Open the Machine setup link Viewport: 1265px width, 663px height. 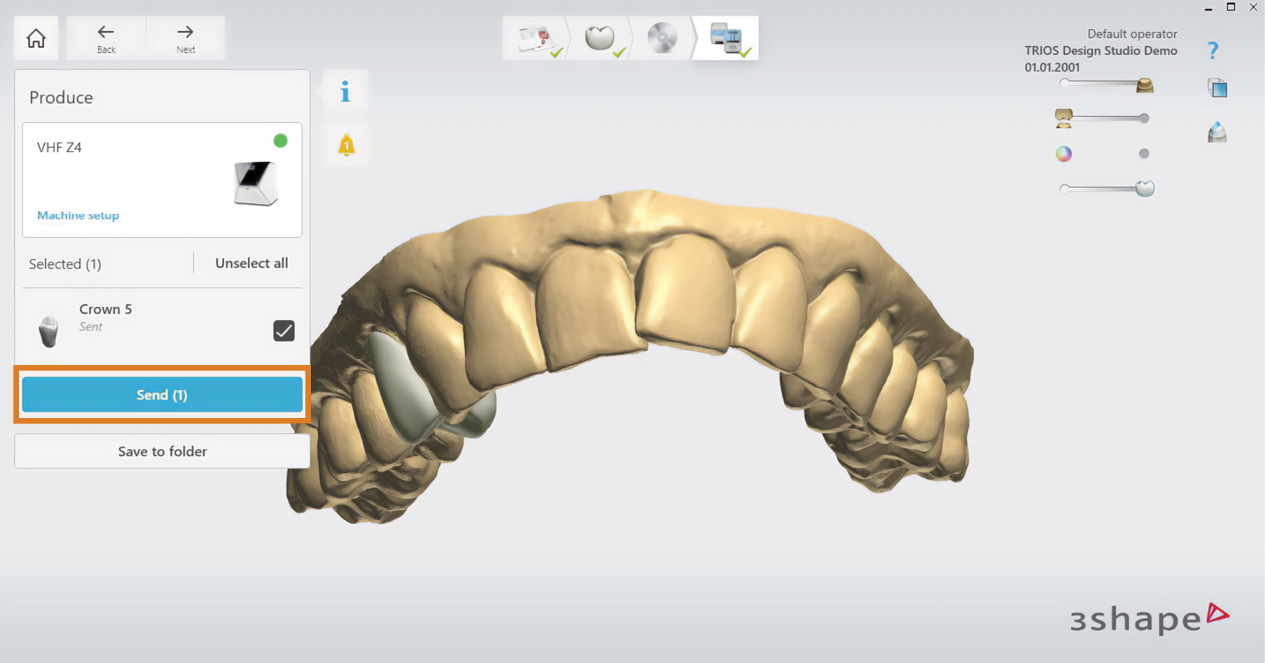78,215
